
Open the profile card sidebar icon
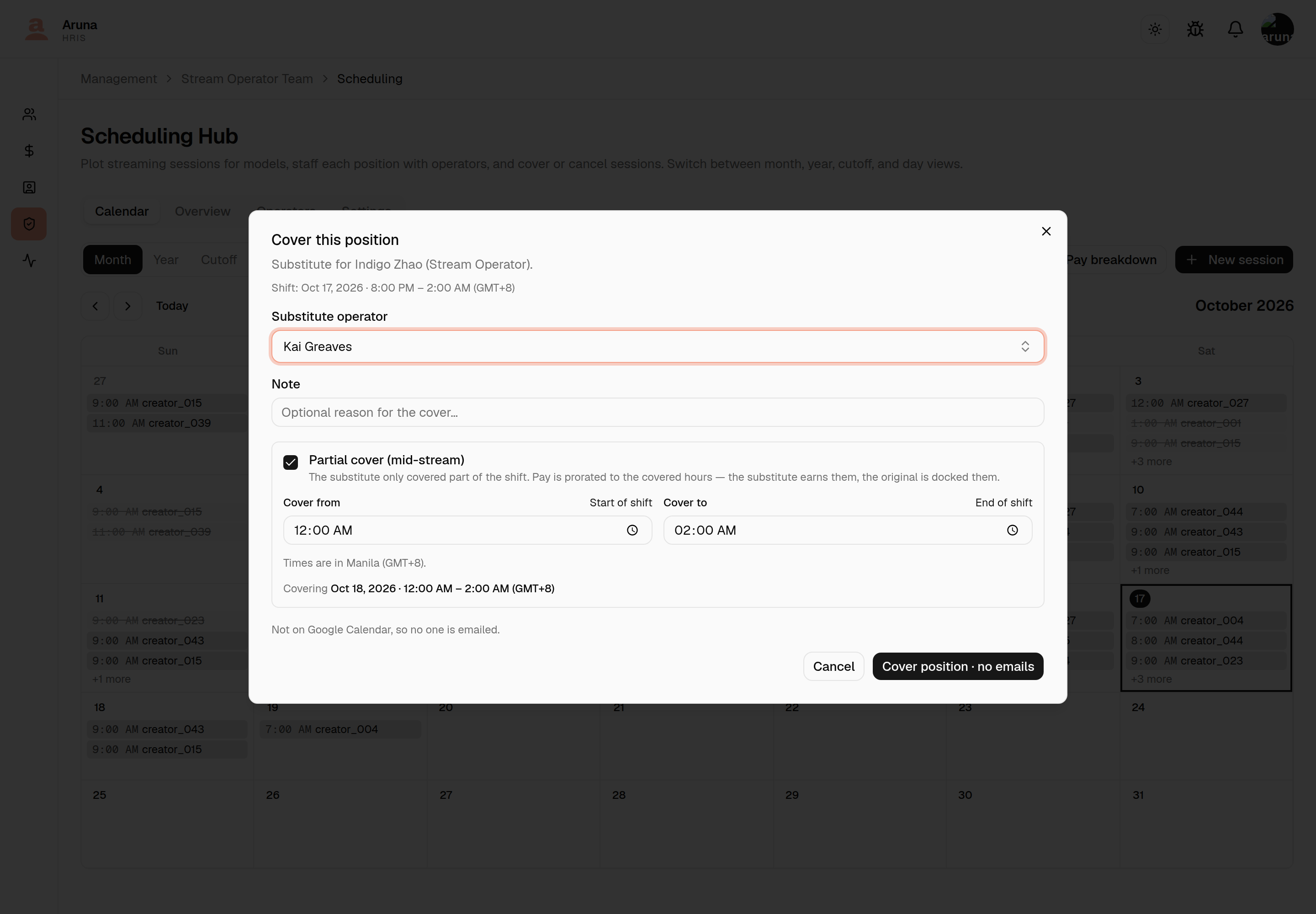[29, 188]
